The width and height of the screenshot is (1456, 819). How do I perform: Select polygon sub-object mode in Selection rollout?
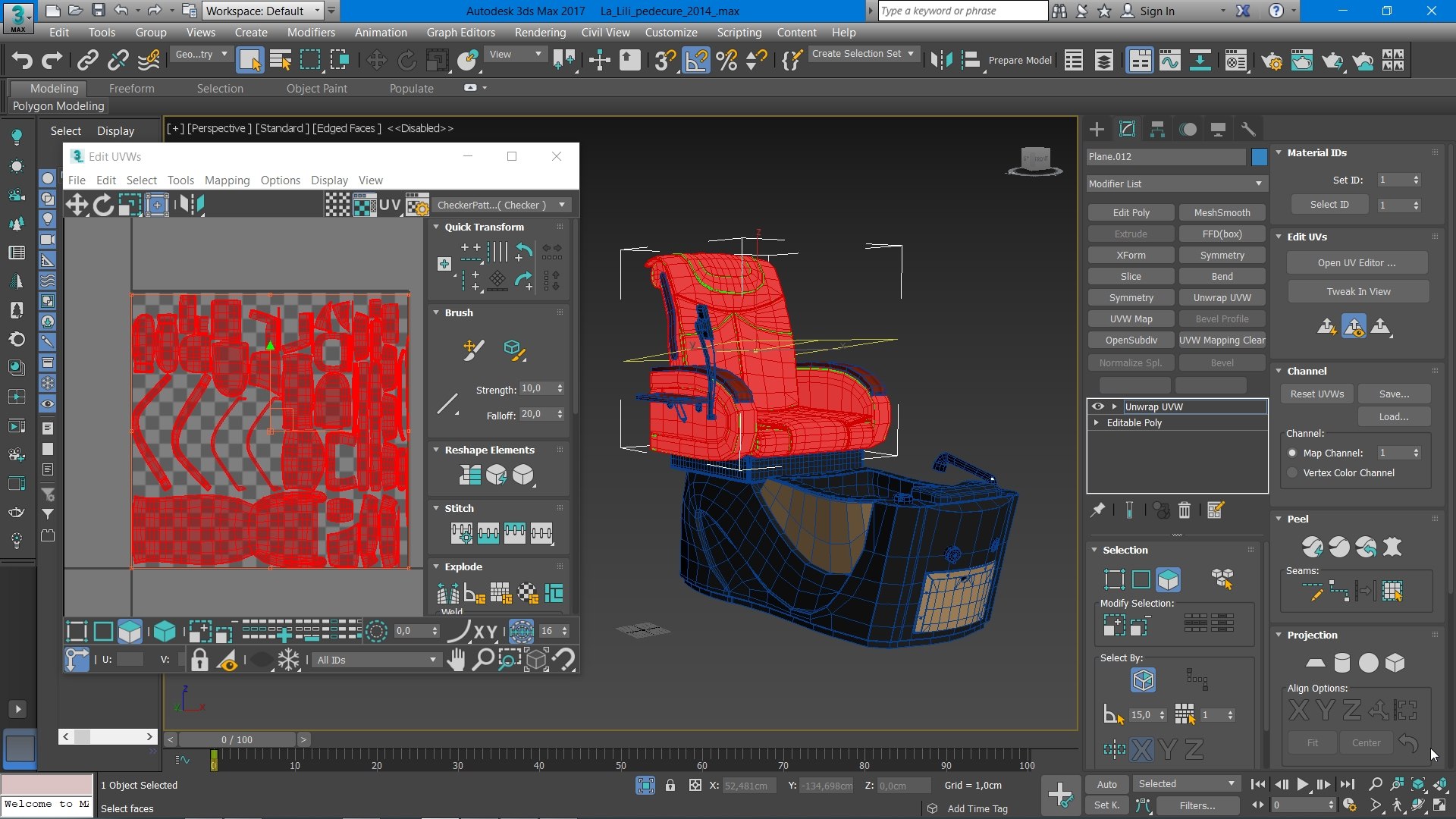pyautogui.click(x=1168, y=579)
